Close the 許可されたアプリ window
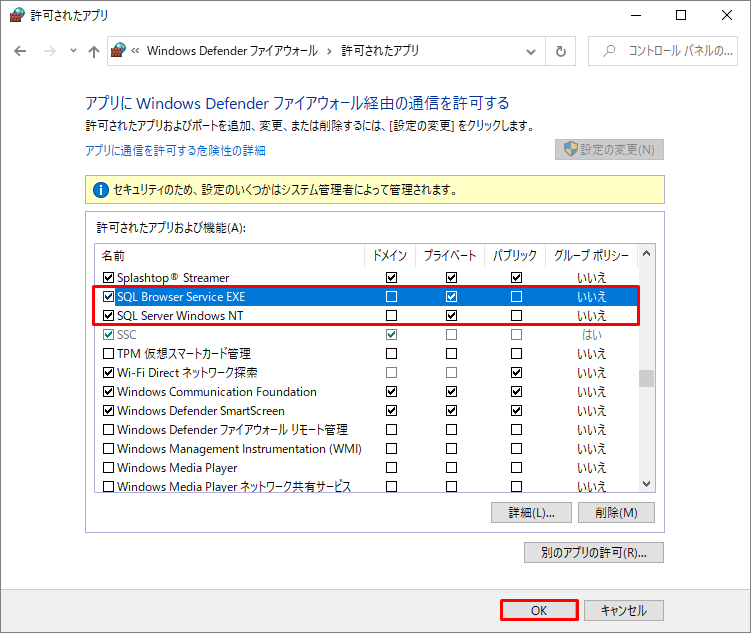 click(x=727, y=15)
